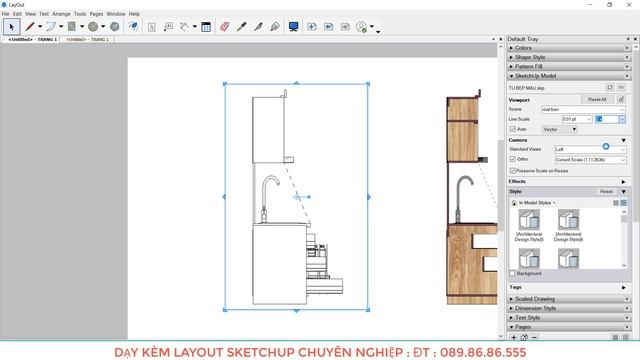The height and width of the screenshot is (360, 640).
Task: Switch styles to list view icon
Action: point(616,203)
